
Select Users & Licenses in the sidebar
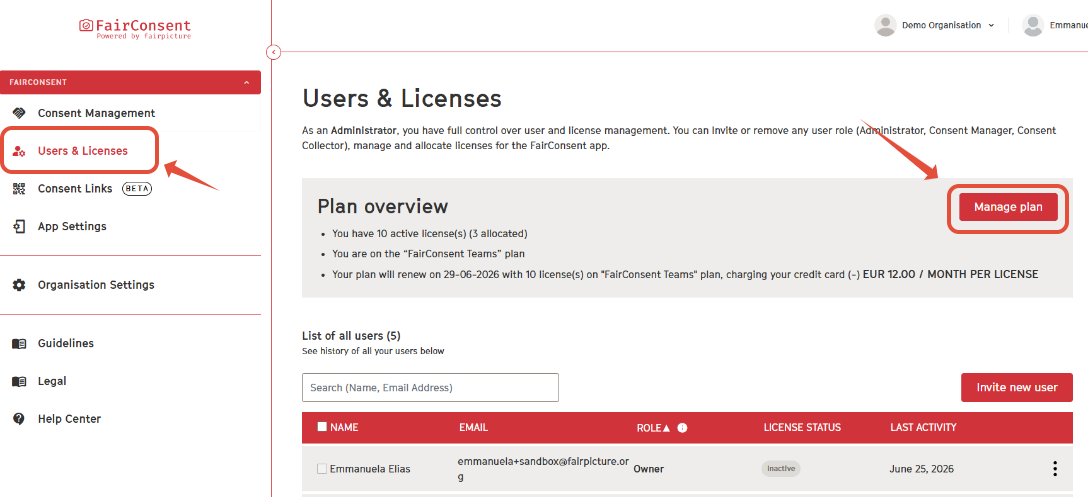(83, 151)
